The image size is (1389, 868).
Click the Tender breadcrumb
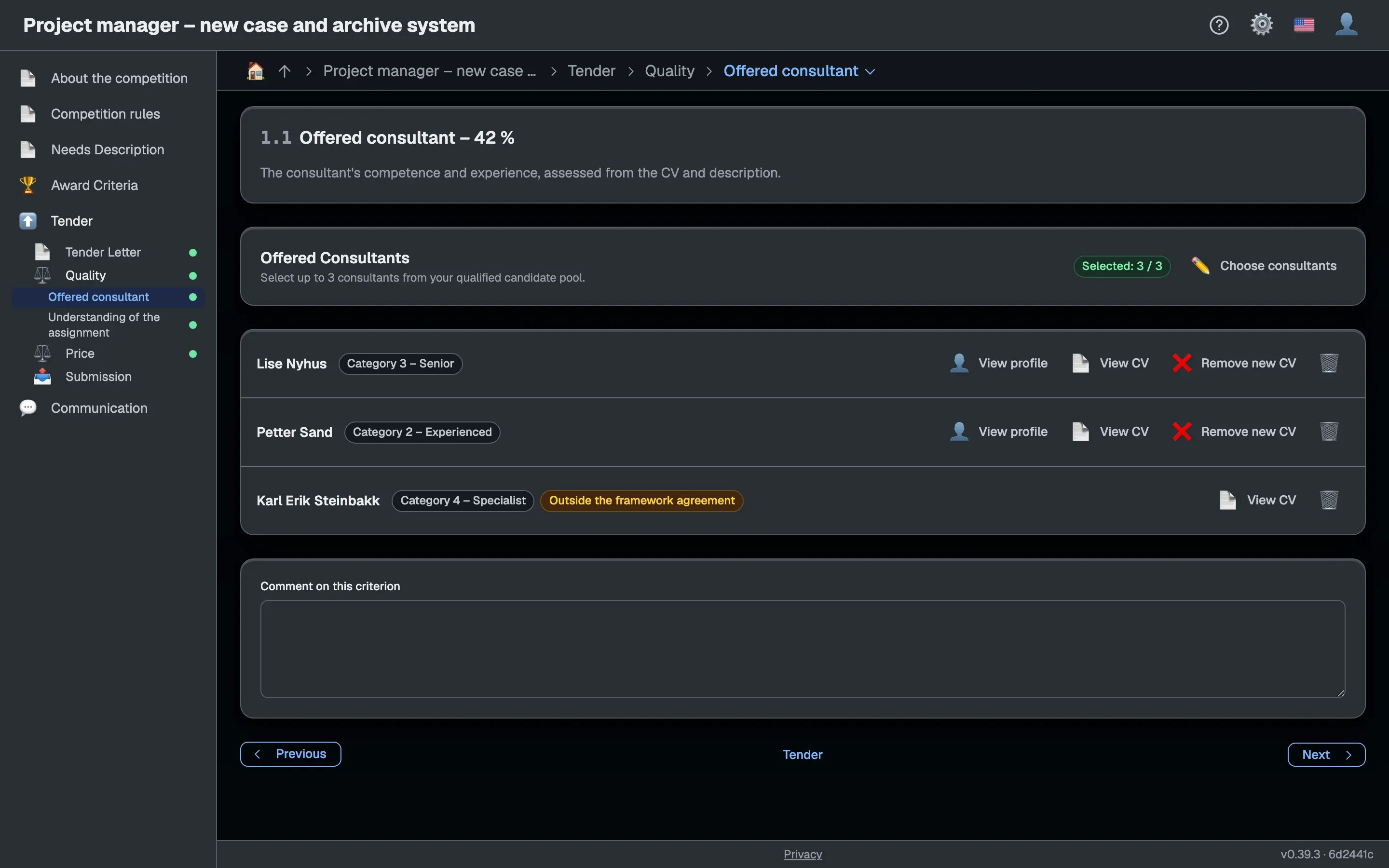591,71
